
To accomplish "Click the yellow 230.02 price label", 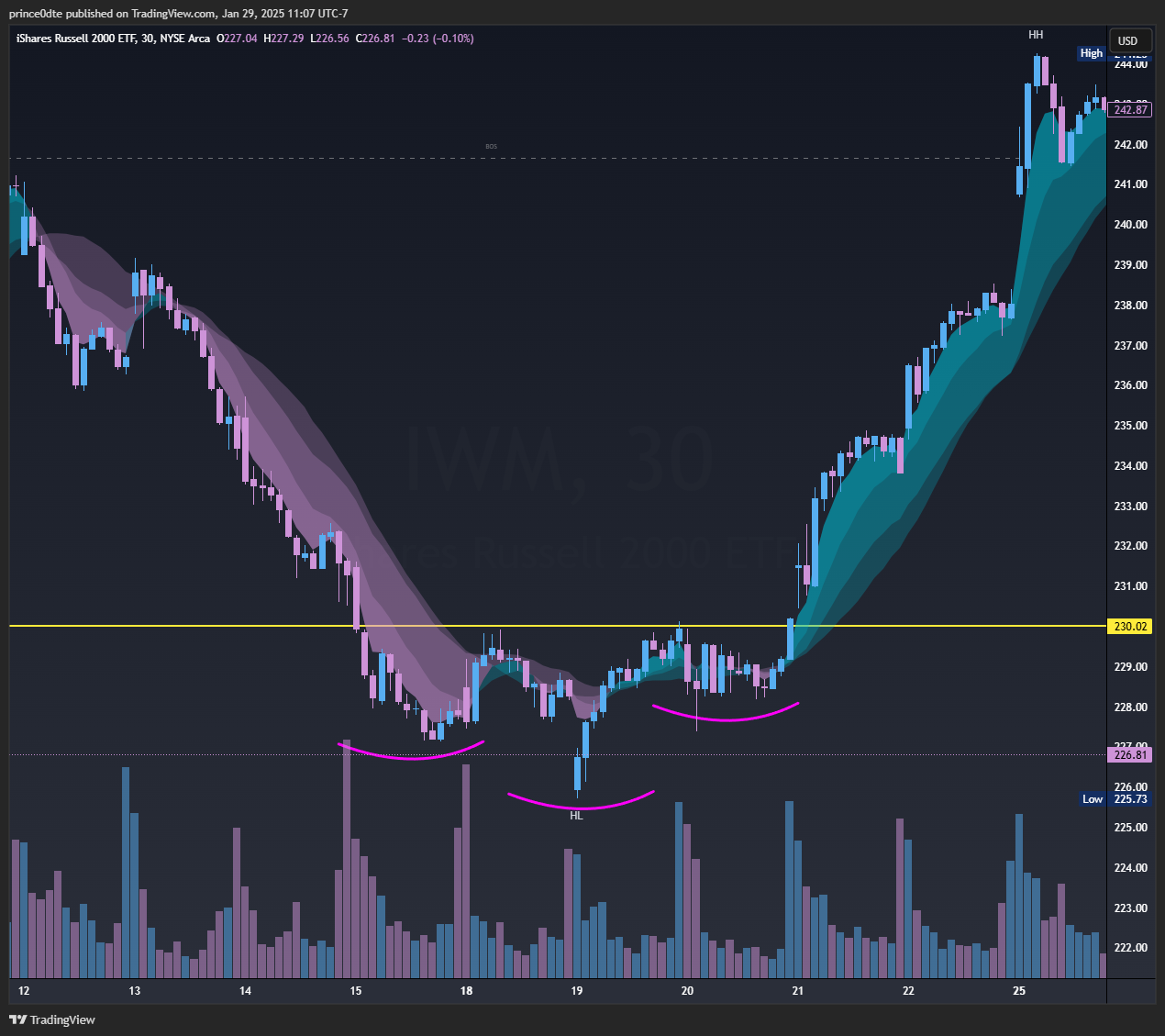I will [x=1129, y=627].
